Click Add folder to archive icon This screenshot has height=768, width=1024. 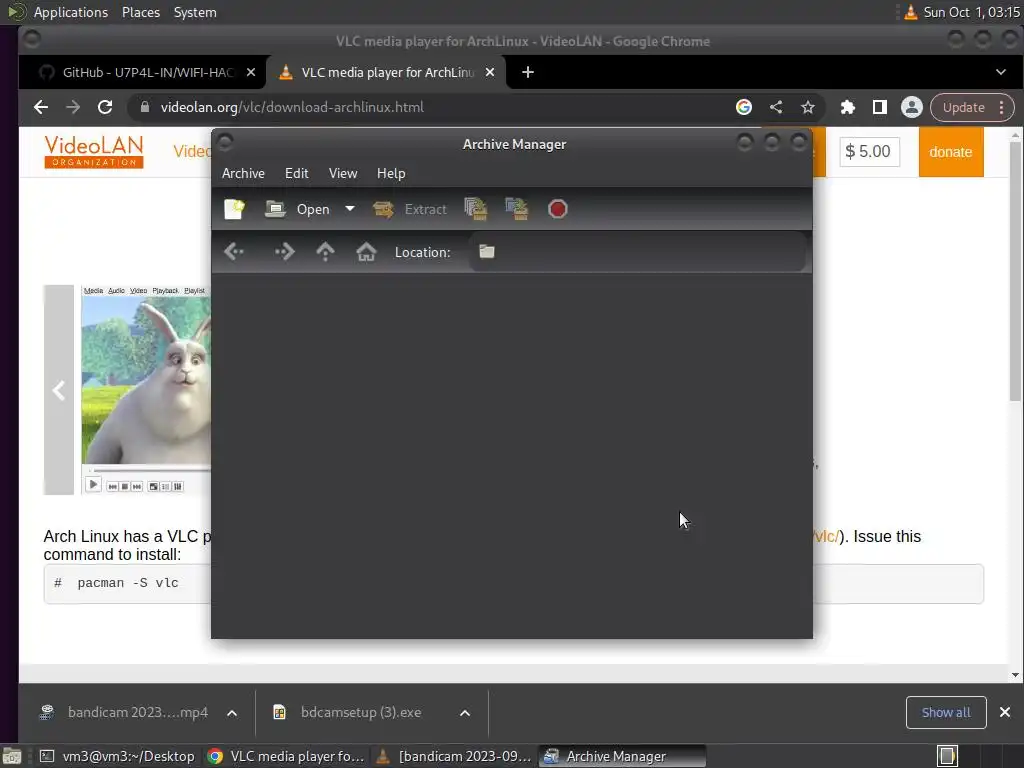(517, 209)
